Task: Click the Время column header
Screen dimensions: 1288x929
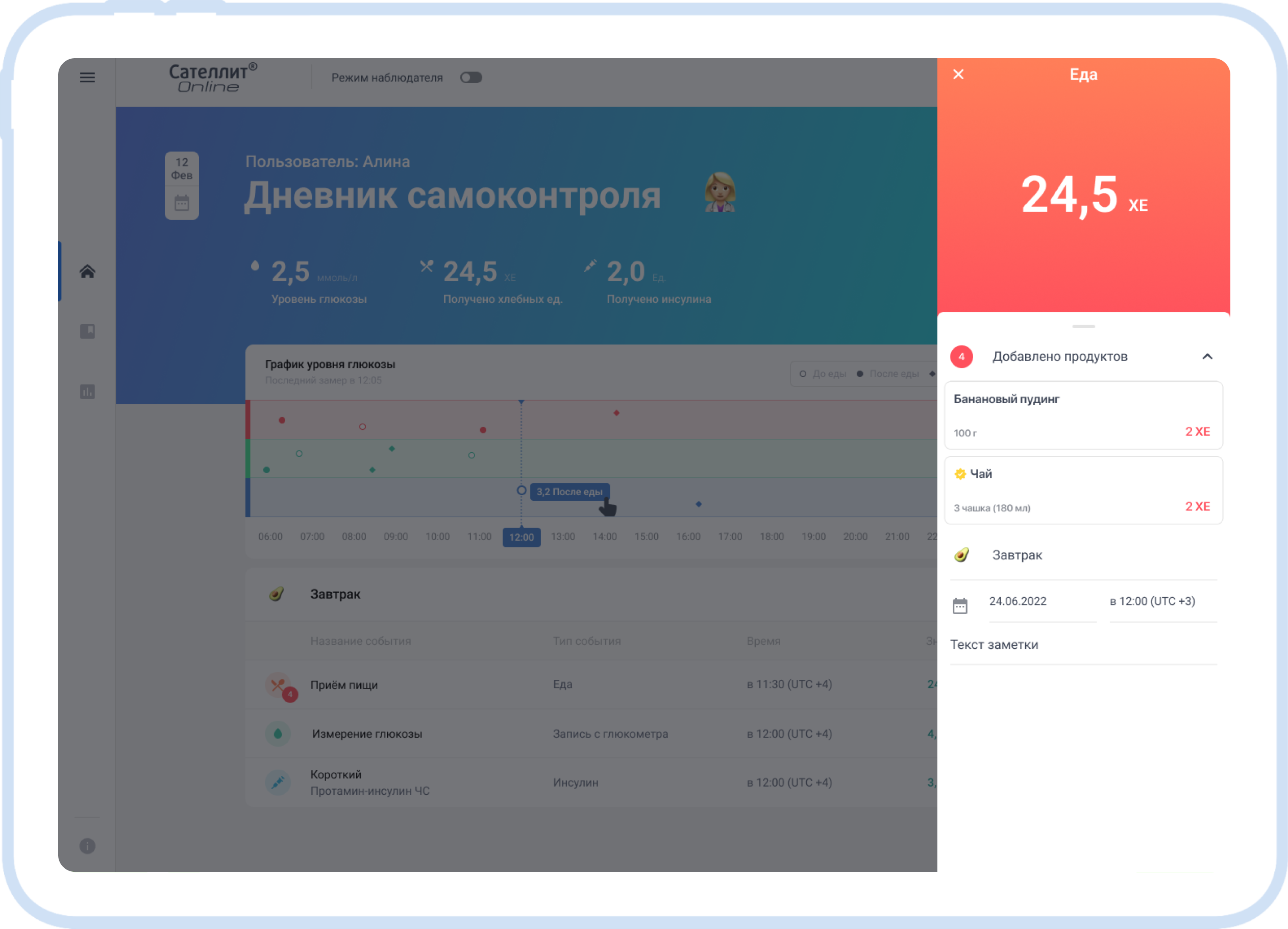Action: (763, 642)
